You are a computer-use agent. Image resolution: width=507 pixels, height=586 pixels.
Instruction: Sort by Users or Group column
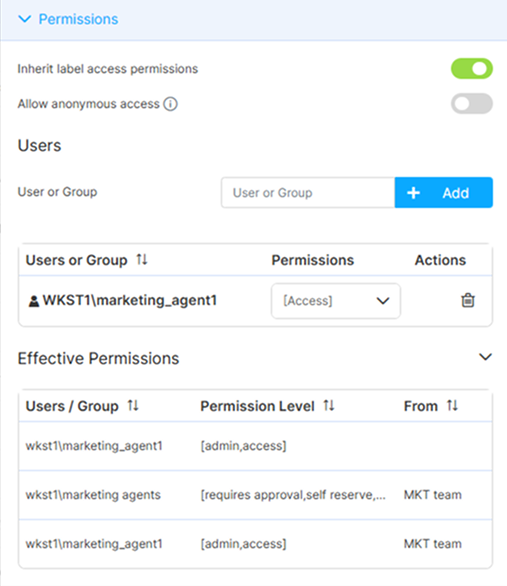pos(142,259)
